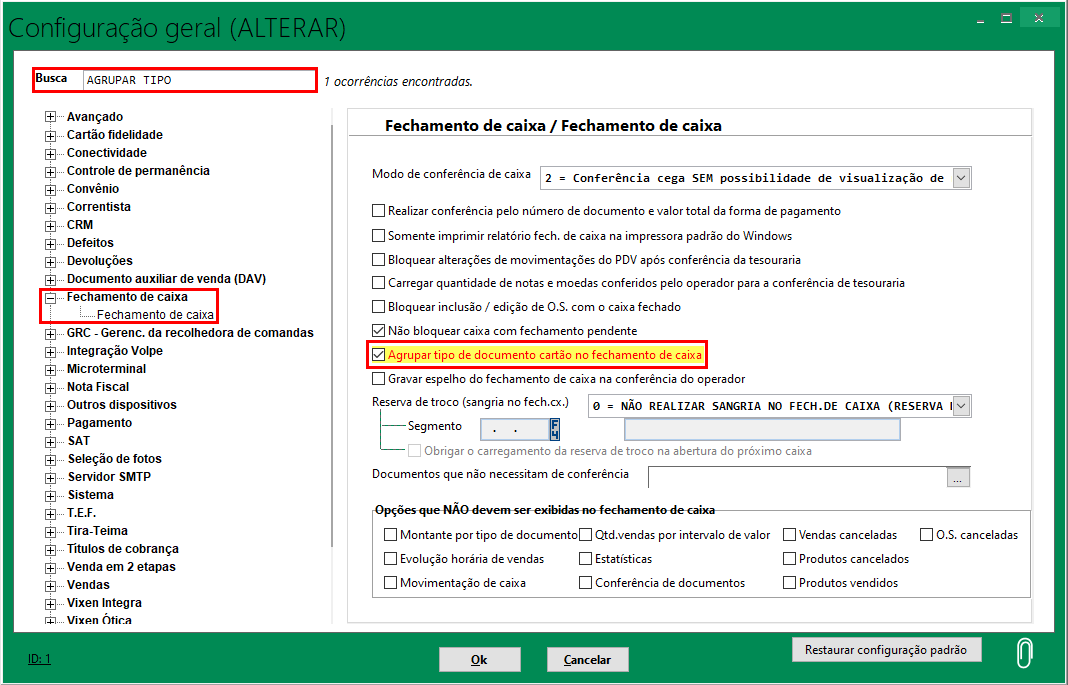The image size is (1068, 685).
Task: Check Movimentação de caixa option
Action: 390,583
